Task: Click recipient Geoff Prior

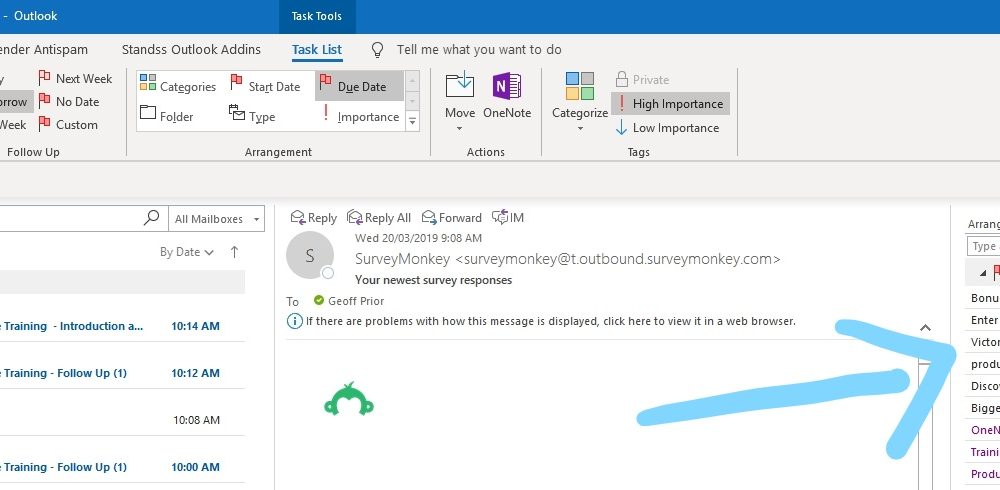Action: 356,301
